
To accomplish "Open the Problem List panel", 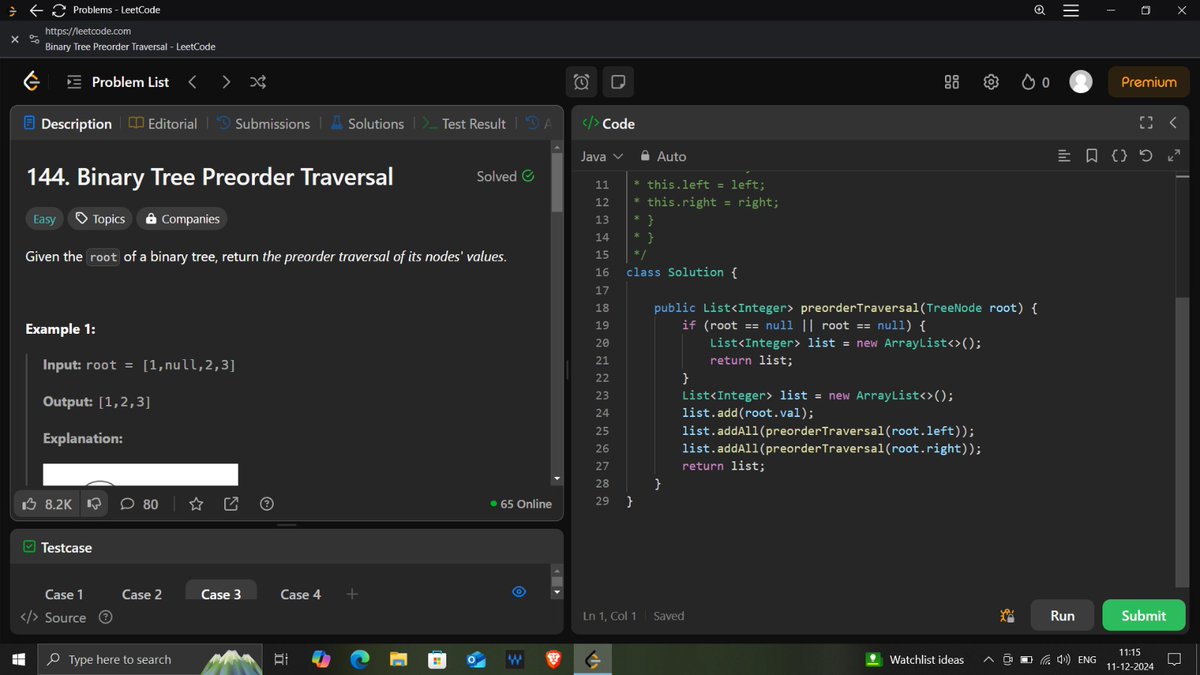I will (x=118, y=82).
